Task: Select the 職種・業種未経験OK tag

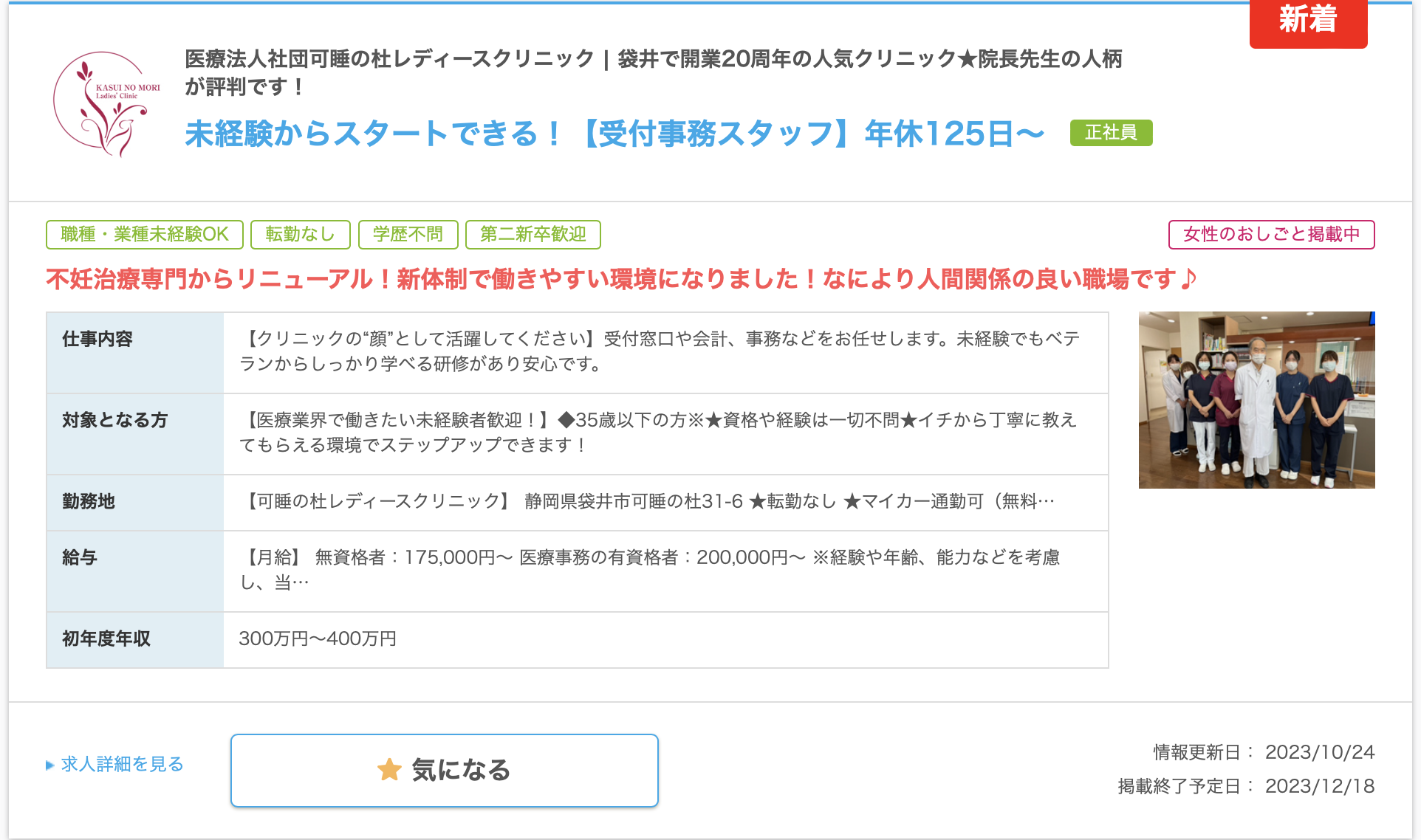Action: pyautogui.click(x=145, y=235)
